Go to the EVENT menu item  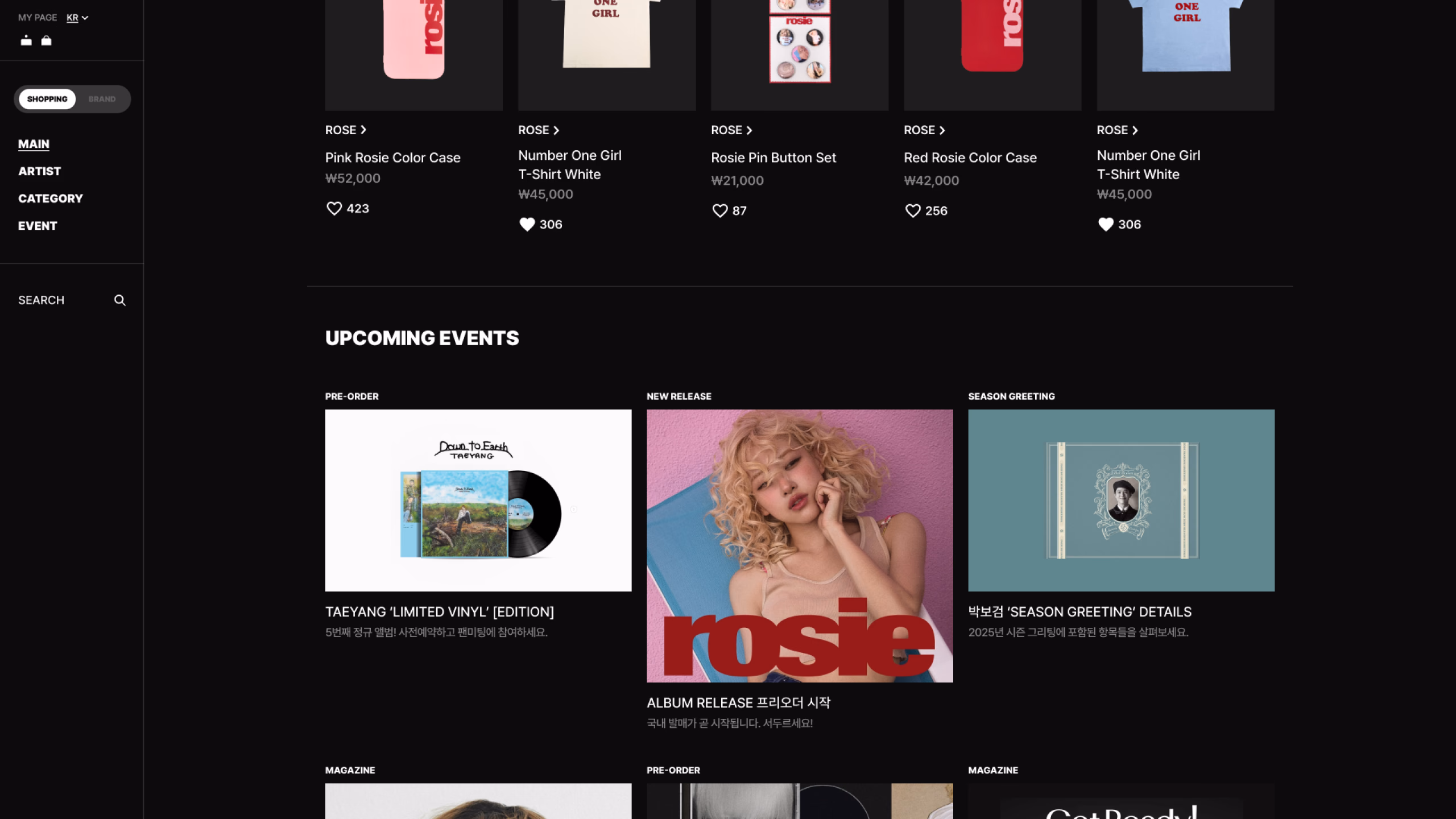pos(38,226)
